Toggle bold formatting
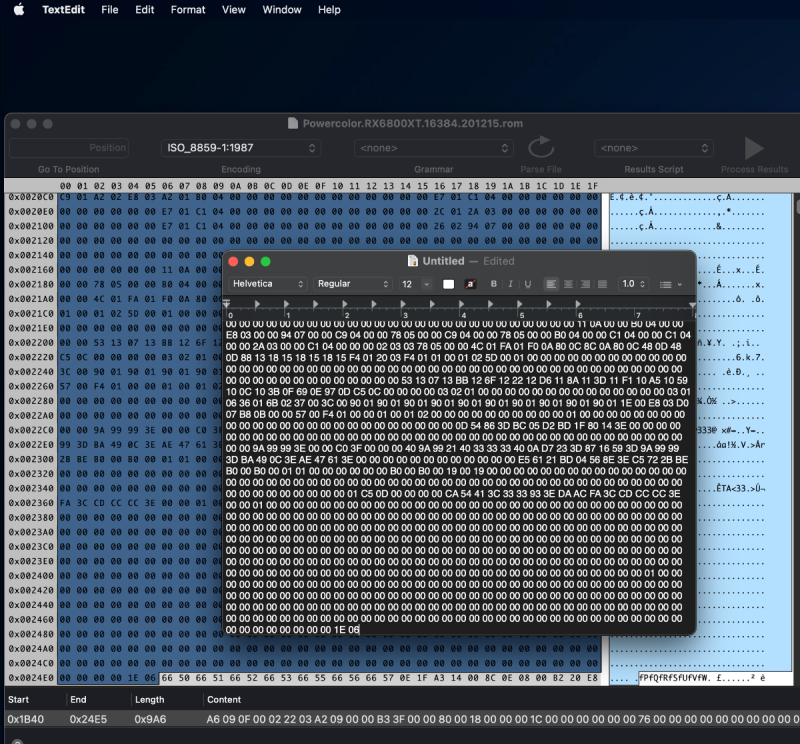Viewport: 800px width, 744px height. click(493, 284)
